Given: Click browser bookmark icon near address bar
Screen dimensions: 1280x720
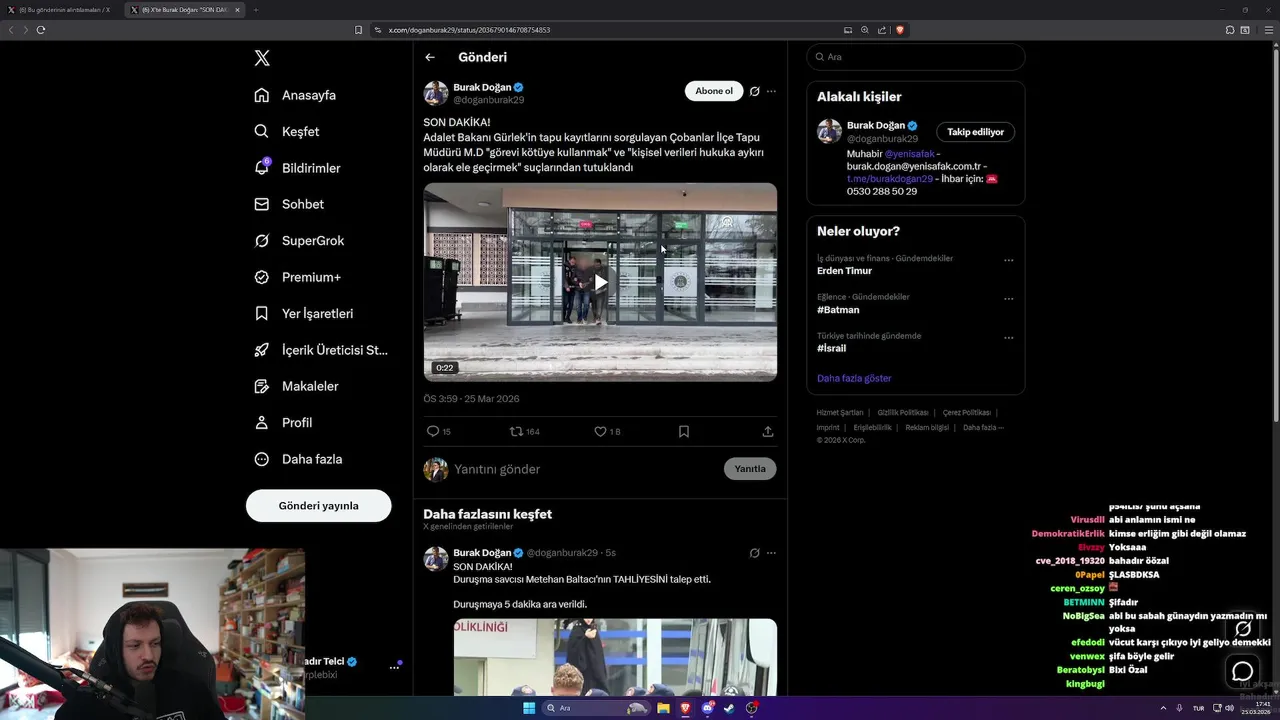Looking at the screenshot, I should pos(358,30).
